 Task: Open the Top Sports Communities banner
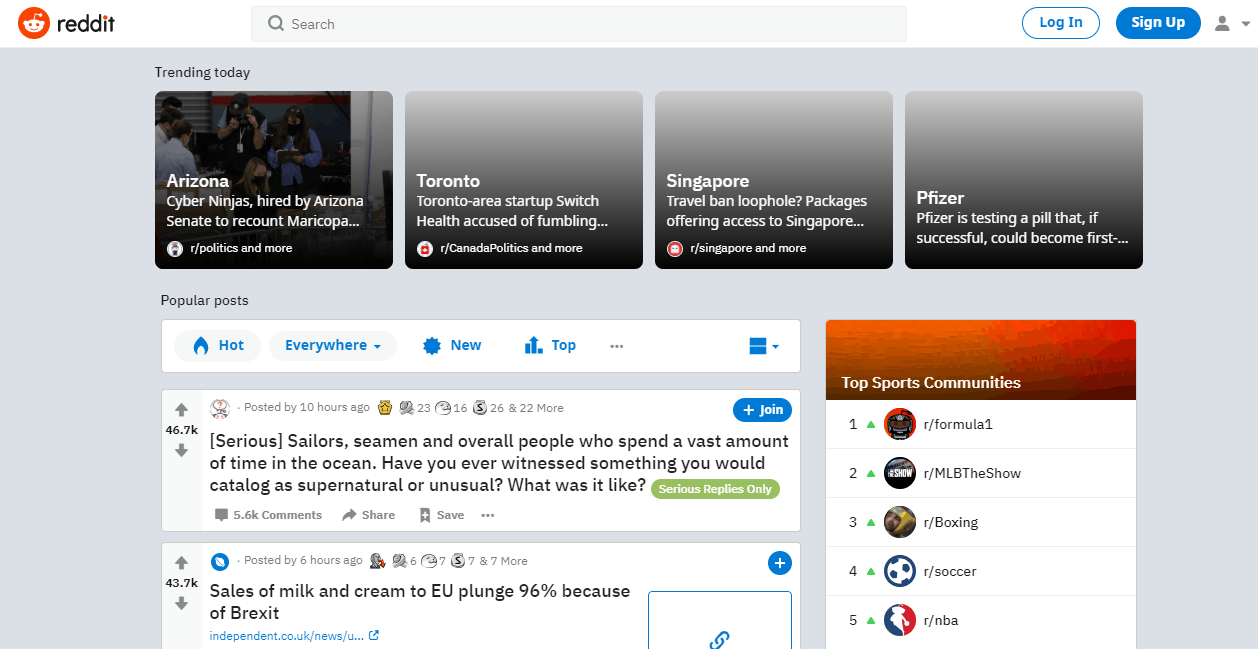(981, 360)
